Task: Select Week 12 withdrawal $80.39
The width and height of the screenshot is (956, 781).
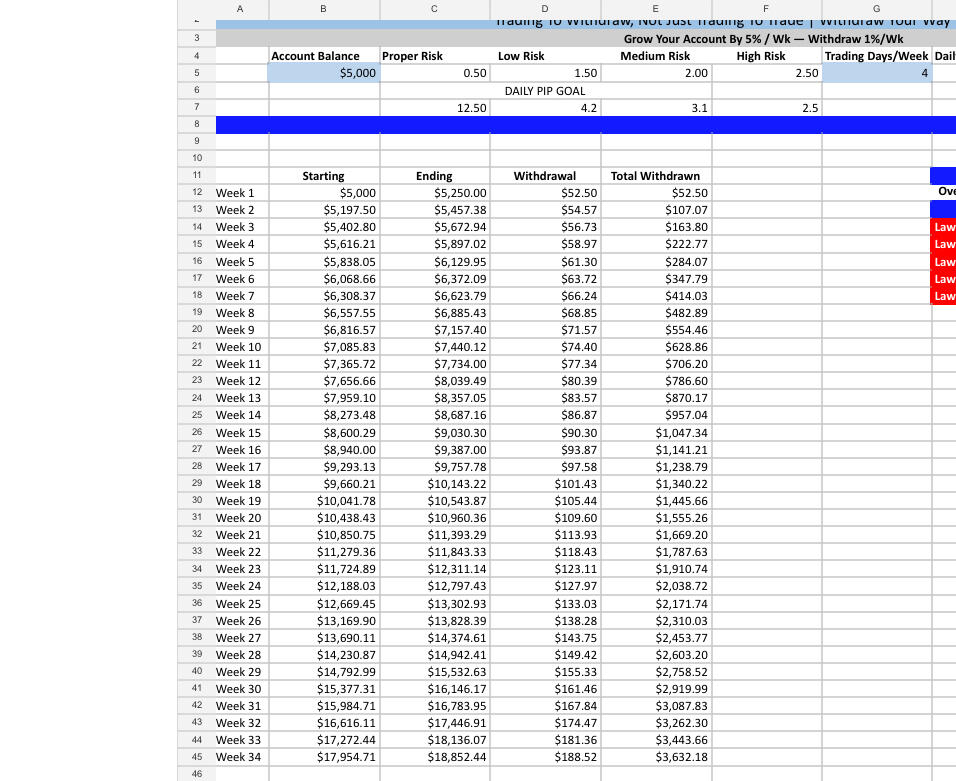Action: 545,381
